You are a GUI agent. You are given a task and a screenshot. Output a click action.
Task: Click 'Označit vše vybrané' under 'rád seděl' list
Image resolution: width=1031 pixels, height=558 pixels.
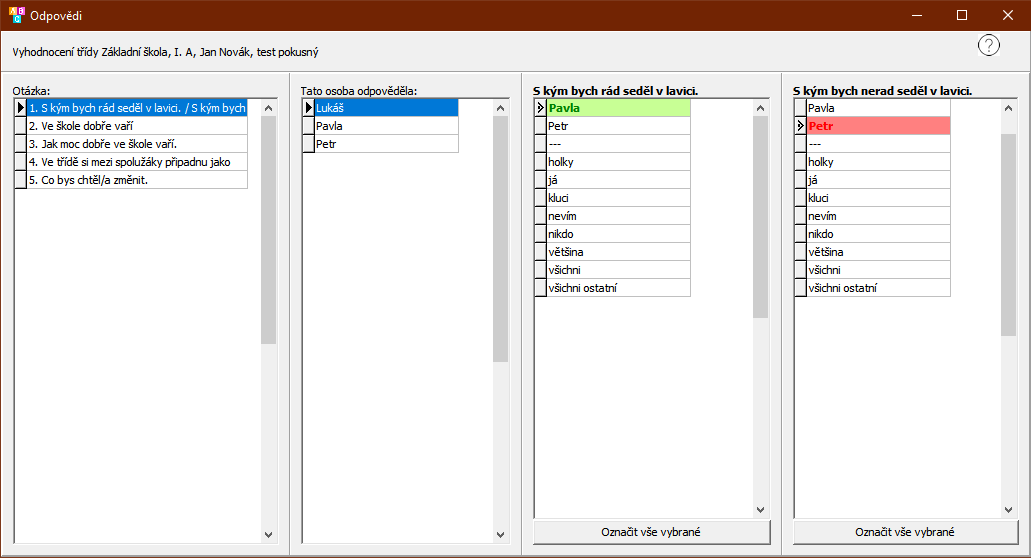click(x=651, y=532)
